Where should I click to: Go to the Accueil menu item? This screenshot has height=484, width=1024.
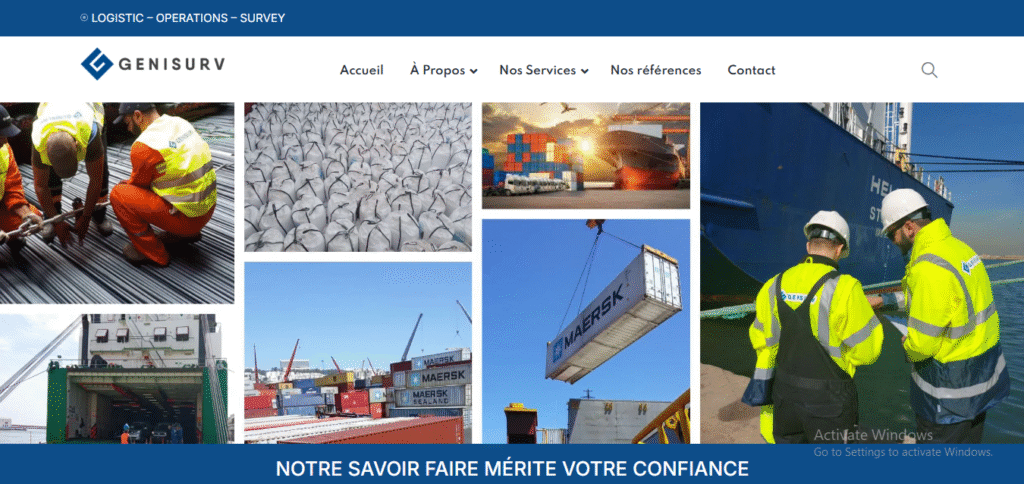click(362, 70)
